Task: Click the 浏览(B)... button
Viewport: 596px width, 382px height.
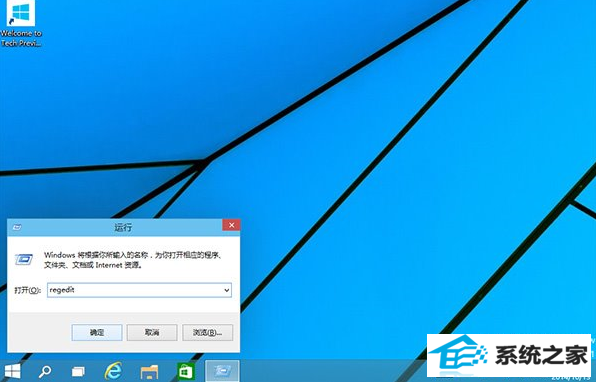Action: [208, 332]
